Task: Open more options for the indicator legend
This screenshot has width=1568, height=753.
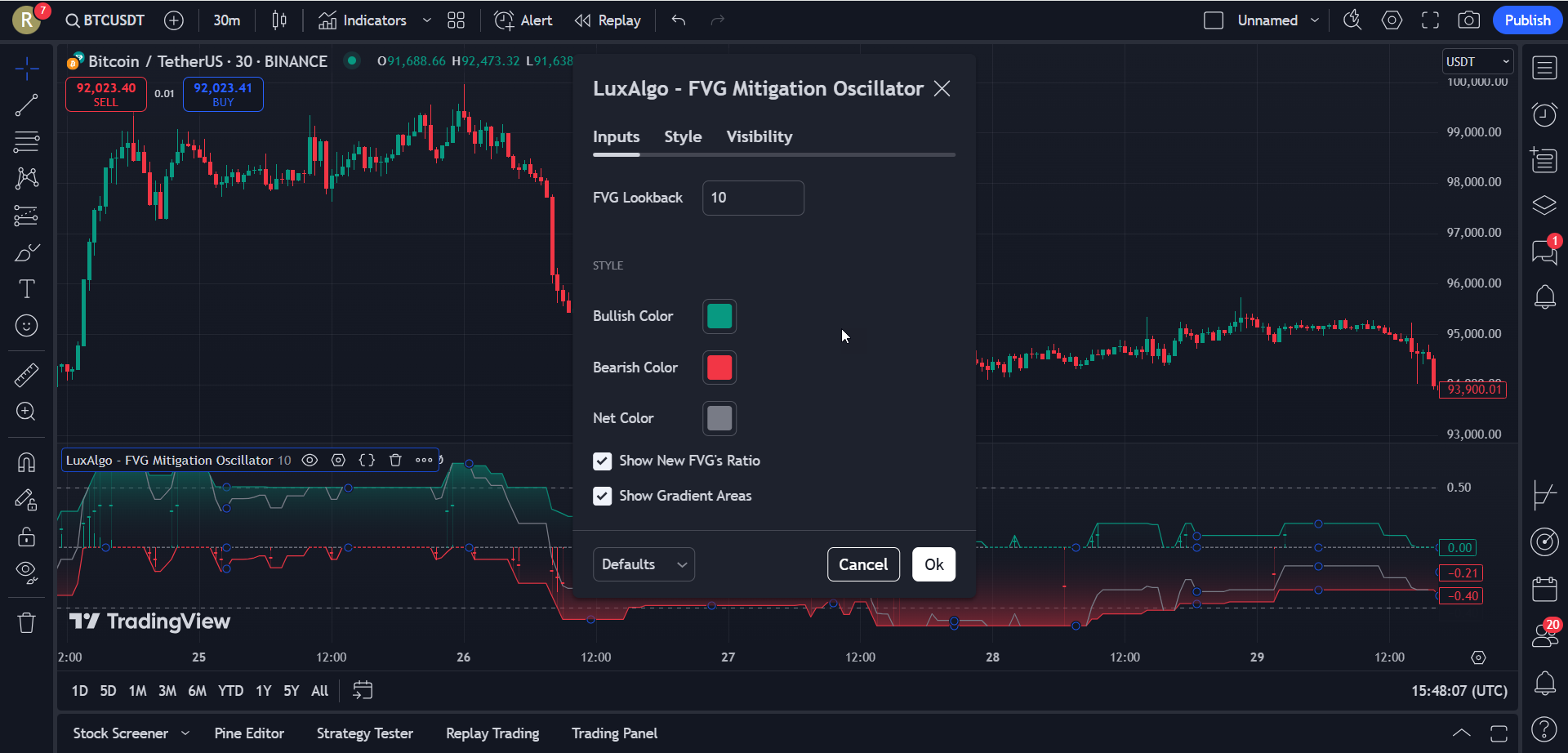Action: [x=424, y=461]
